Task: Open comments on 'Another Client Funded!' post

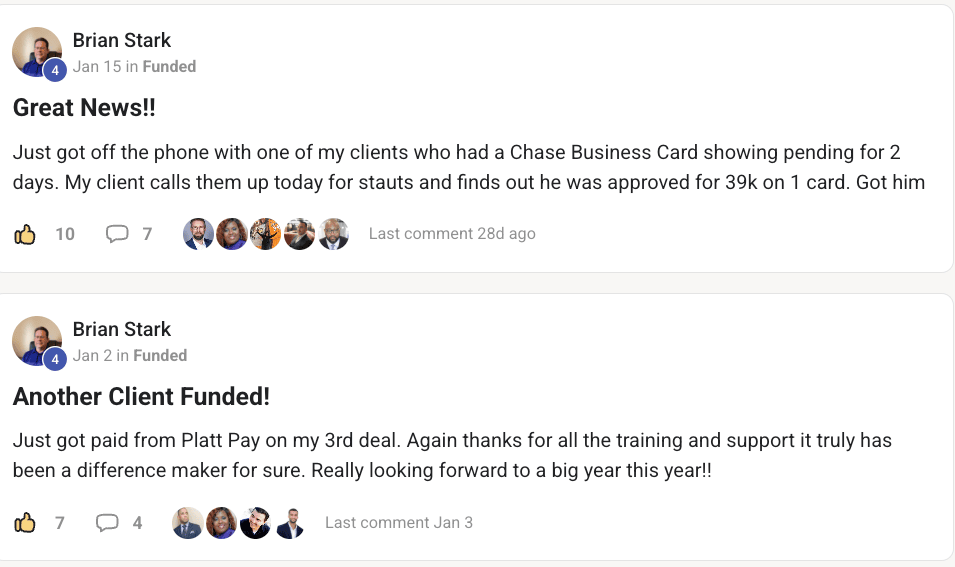Action: click(x=107, y=523)
